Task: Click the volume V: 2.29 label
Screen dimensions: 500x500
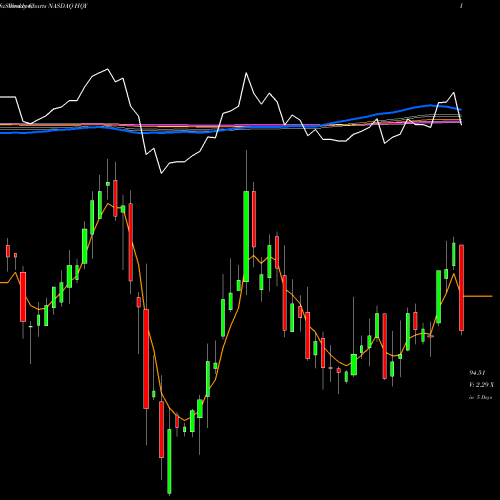Action: point(481,385)
